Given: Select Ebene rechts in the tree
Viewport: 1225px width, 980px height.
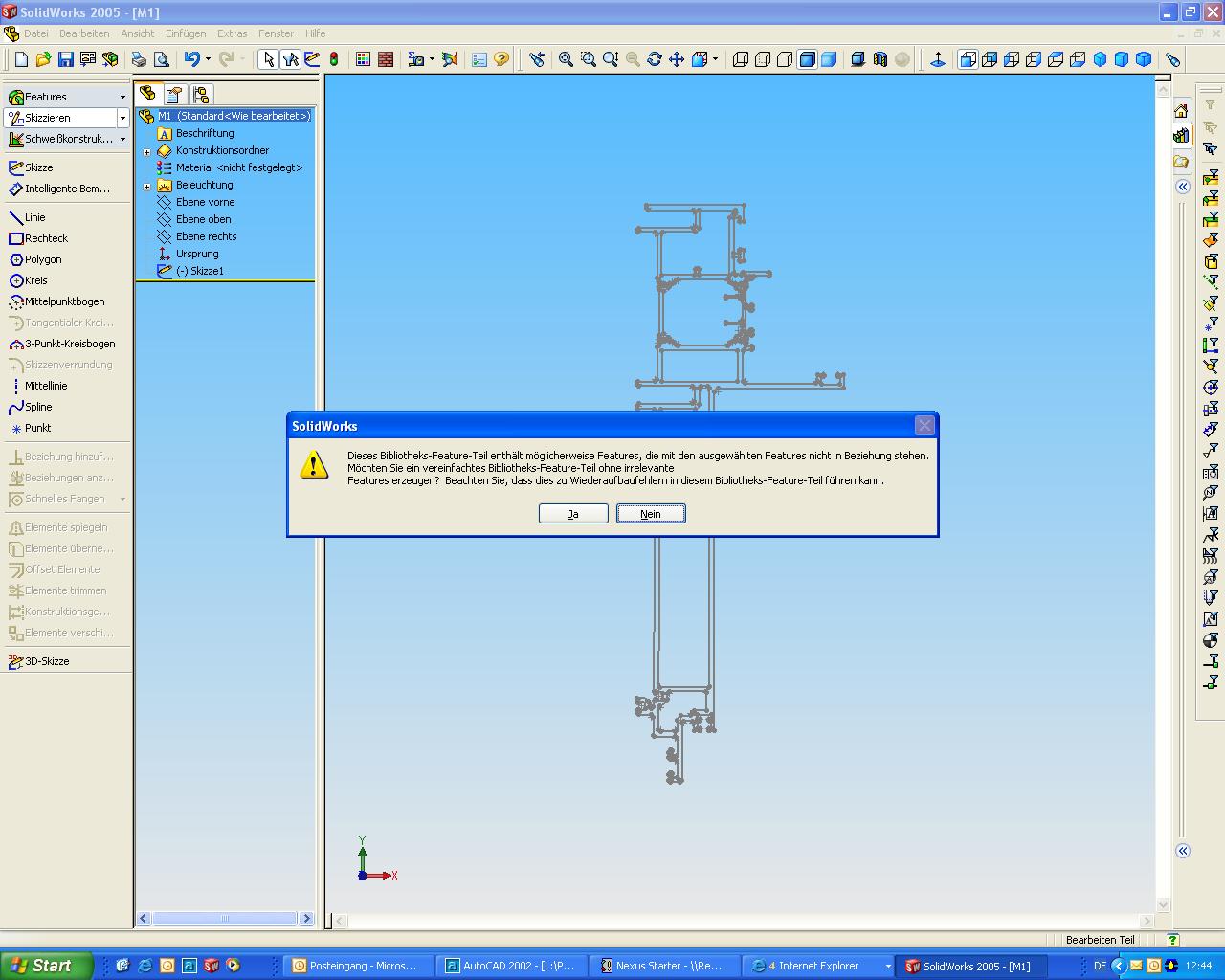Looking at the screenshot, I should pos(197,236).
